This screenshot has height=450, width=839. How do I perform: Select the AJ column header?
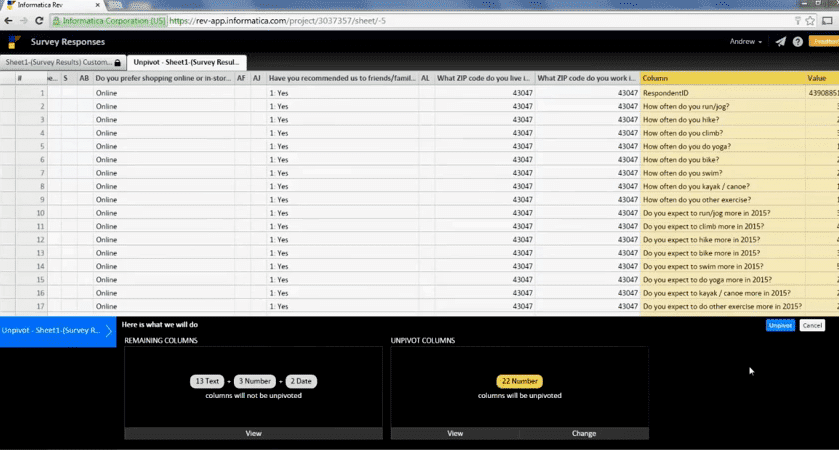257,78
